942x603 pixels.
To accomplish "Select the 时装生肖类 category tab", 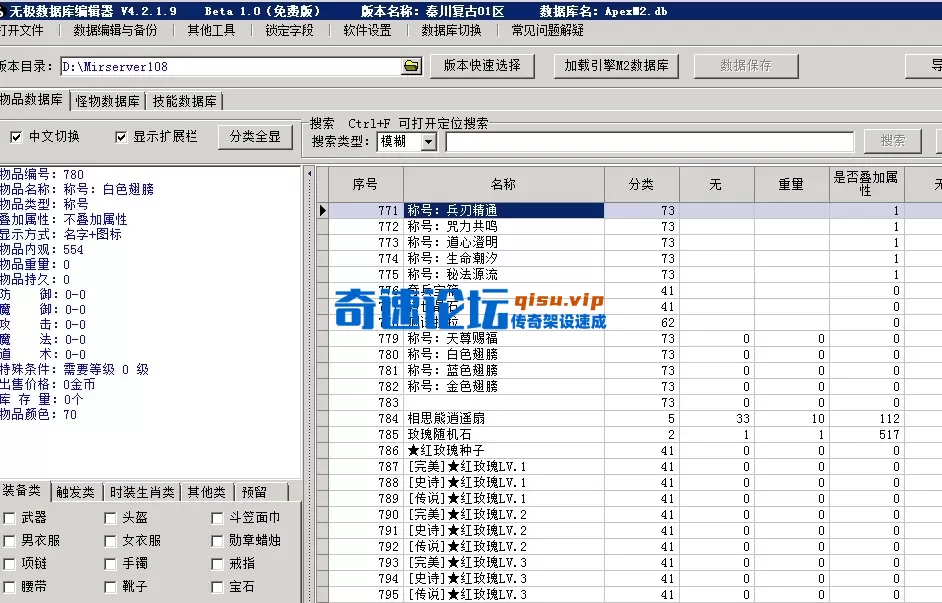I will pos(142,492).
